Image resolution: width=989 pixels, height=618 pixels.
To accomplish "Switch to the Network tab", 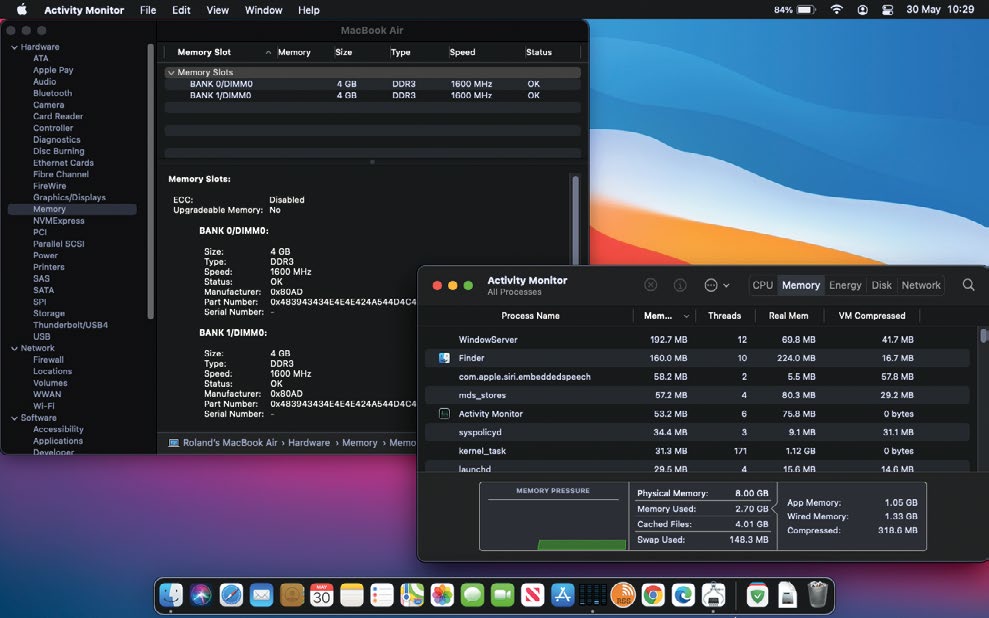I will tap(921, 285).
